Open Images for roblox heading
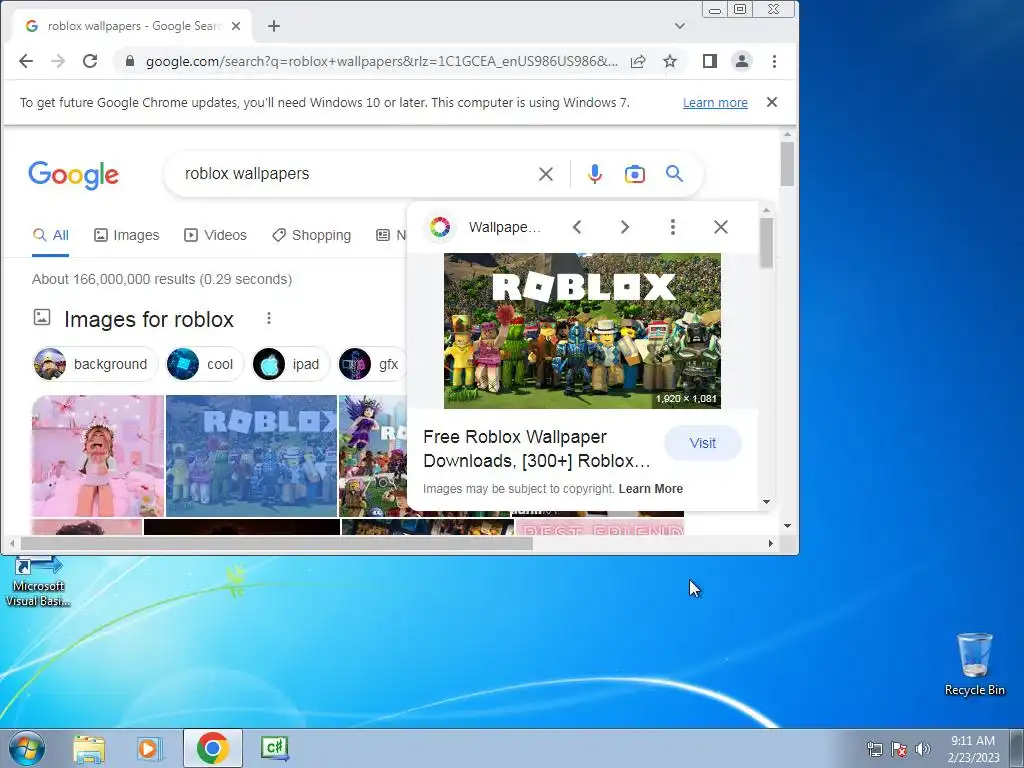 [149, 319]
